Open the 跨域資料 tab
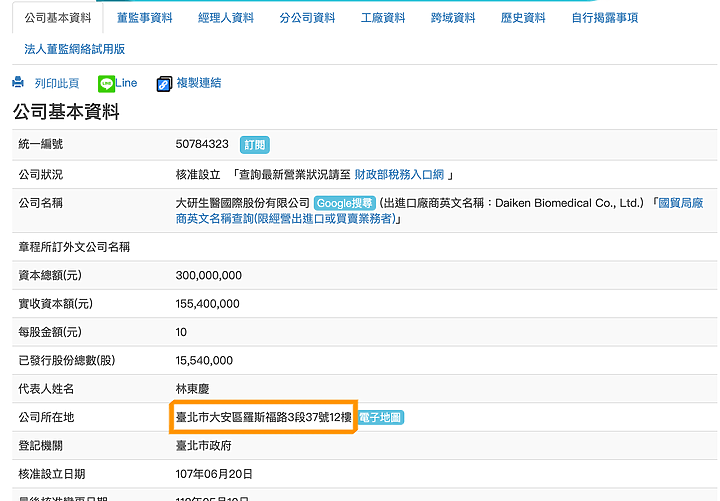The height and width of the screenshot is (501, 720). [x=453, y=18]
